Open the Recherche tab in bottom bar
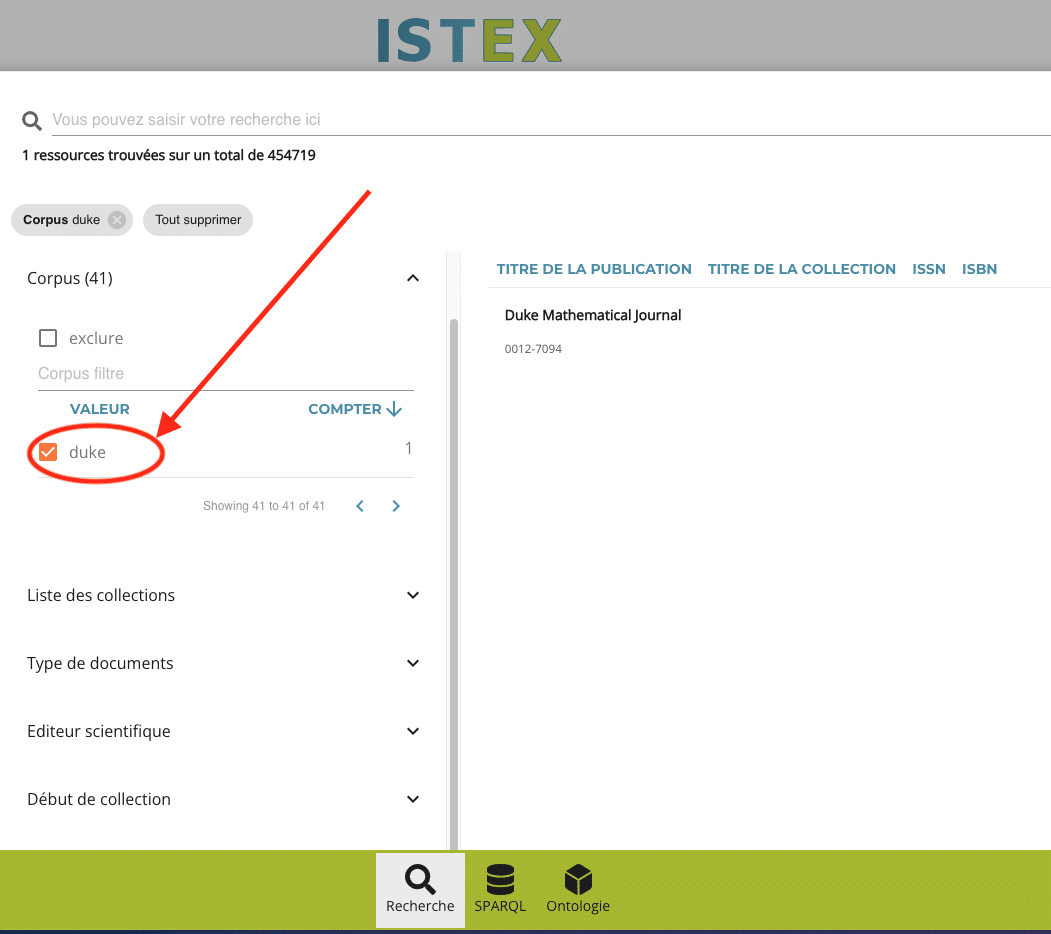 [x=420, y=890]
